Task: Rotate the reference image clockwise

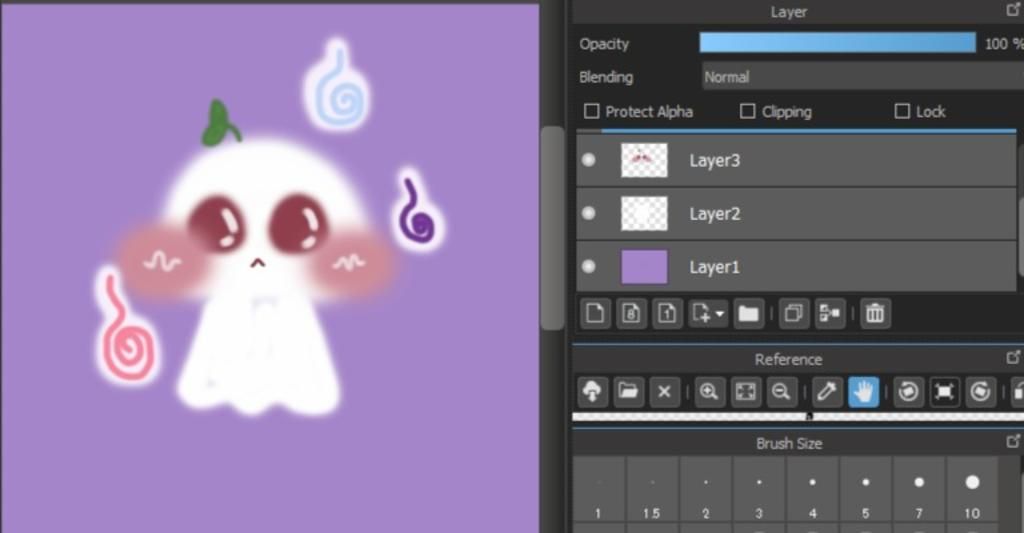Action: pos(980,391)
